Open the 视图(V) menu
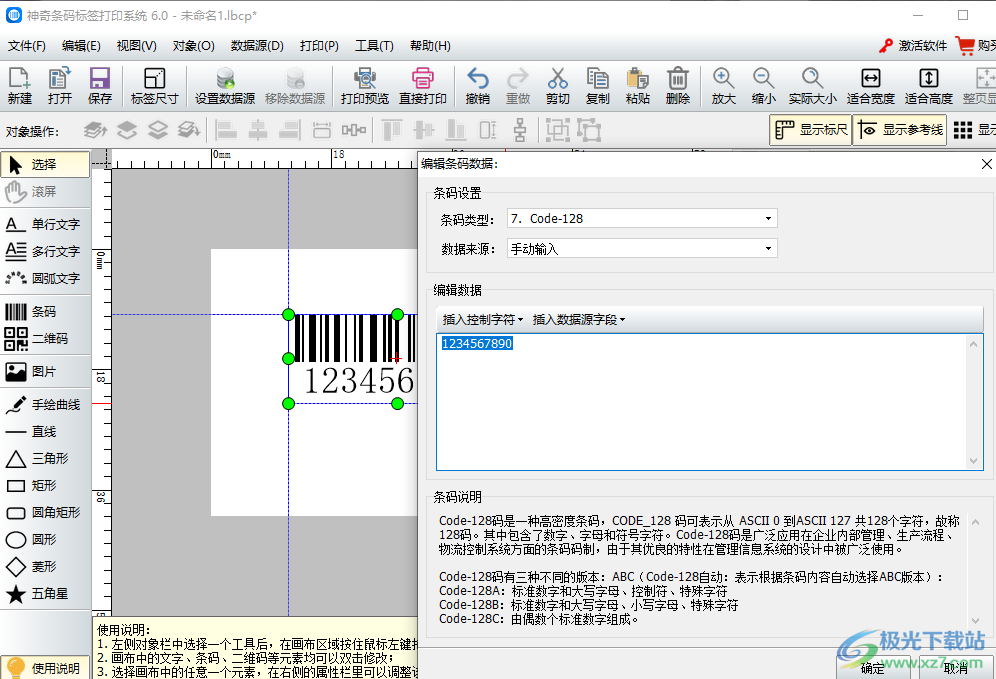The width and height of the screenshot is (996, 679). 137,46
